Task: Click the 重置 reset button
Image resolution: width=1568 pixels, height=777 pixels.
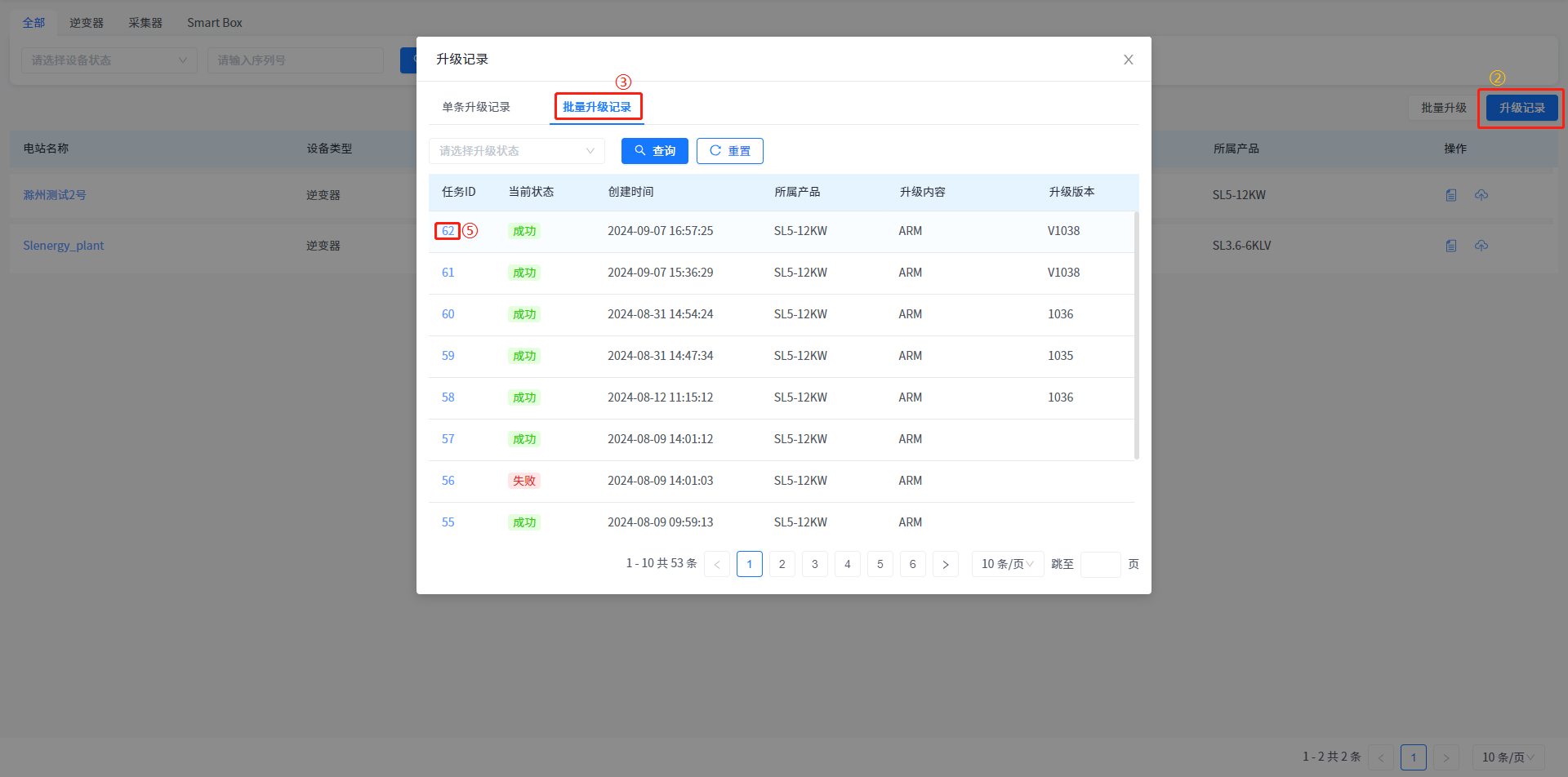Action: pos(729,151)
